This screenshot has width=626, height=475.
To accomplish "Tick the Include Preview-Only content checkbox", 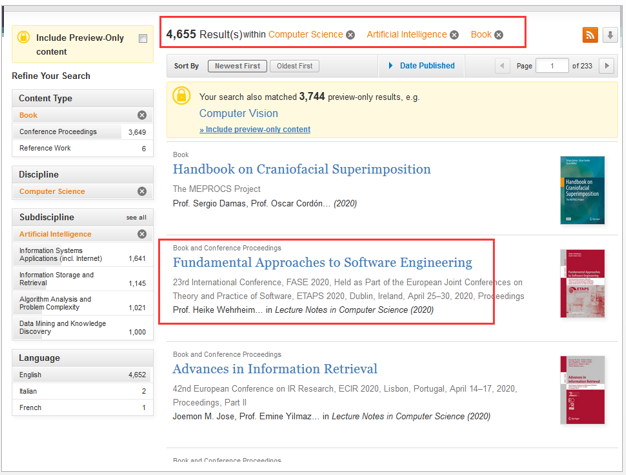I will click(143, 38).
